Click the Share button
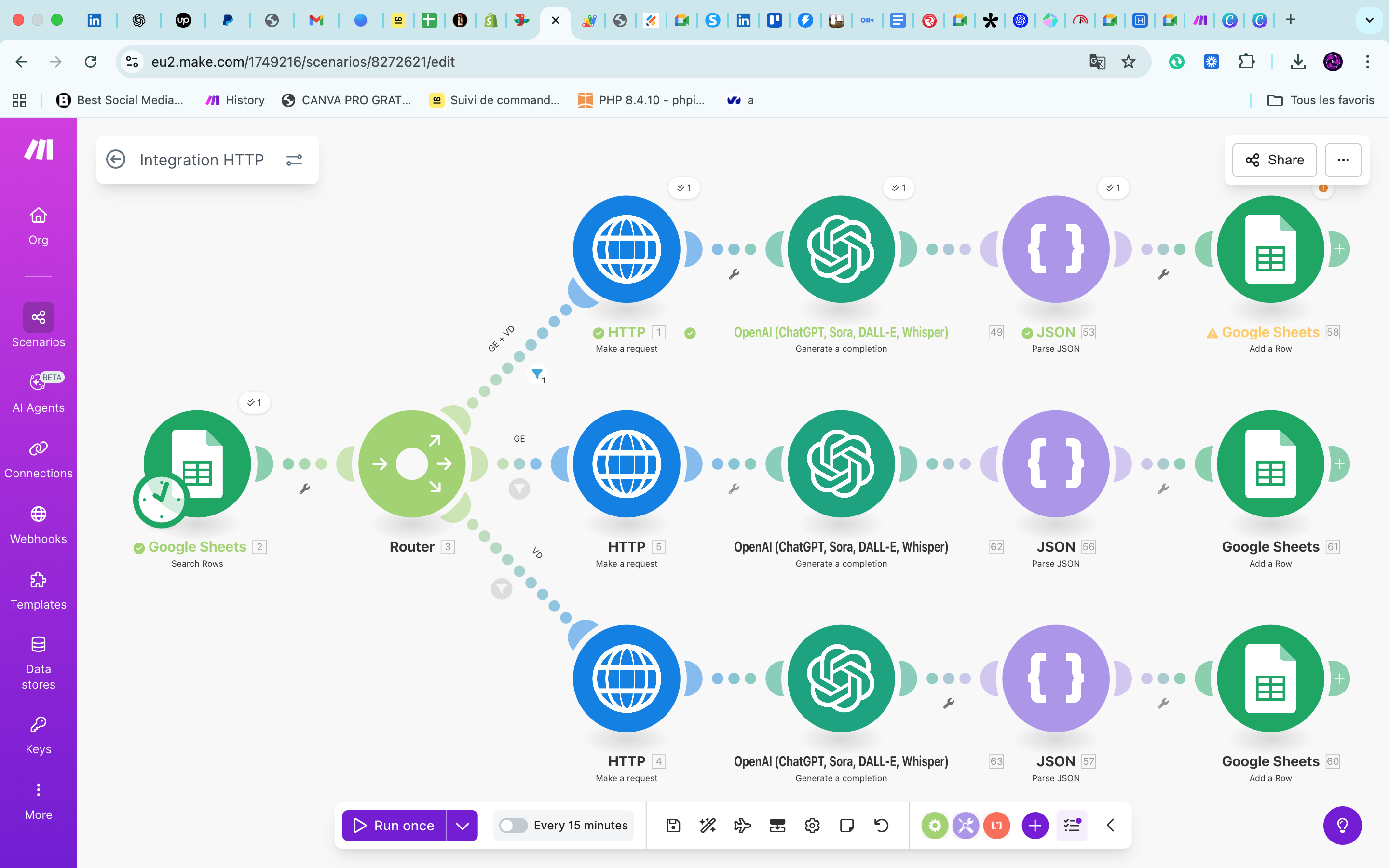The width and height of the screenshot is (1389, 868). pyautogui.click(x=1274, y=160)
